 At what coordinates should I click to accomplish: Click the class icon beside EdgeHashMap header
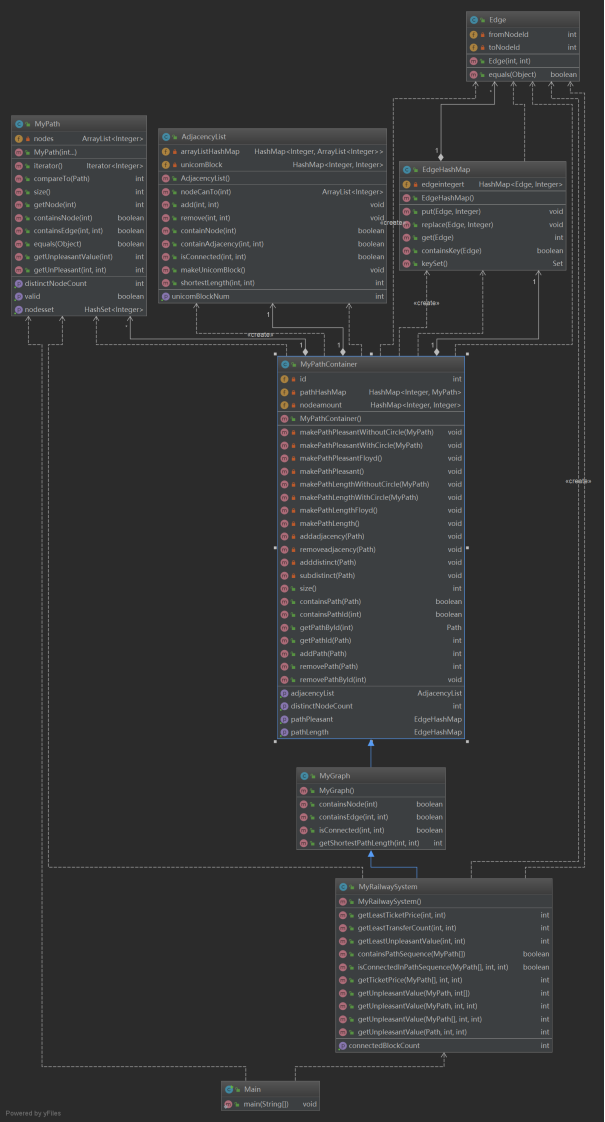(x=407, y=170)
